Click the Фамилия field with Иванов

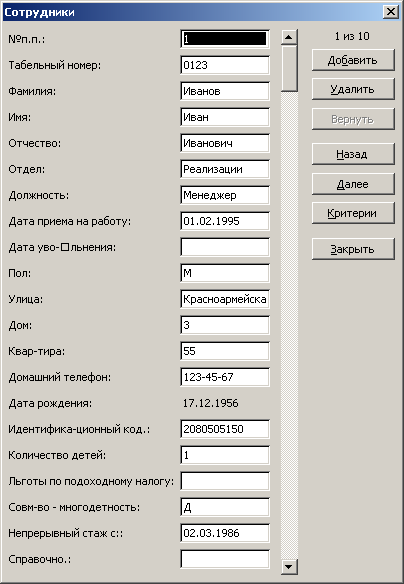click(x=225, y=91)
